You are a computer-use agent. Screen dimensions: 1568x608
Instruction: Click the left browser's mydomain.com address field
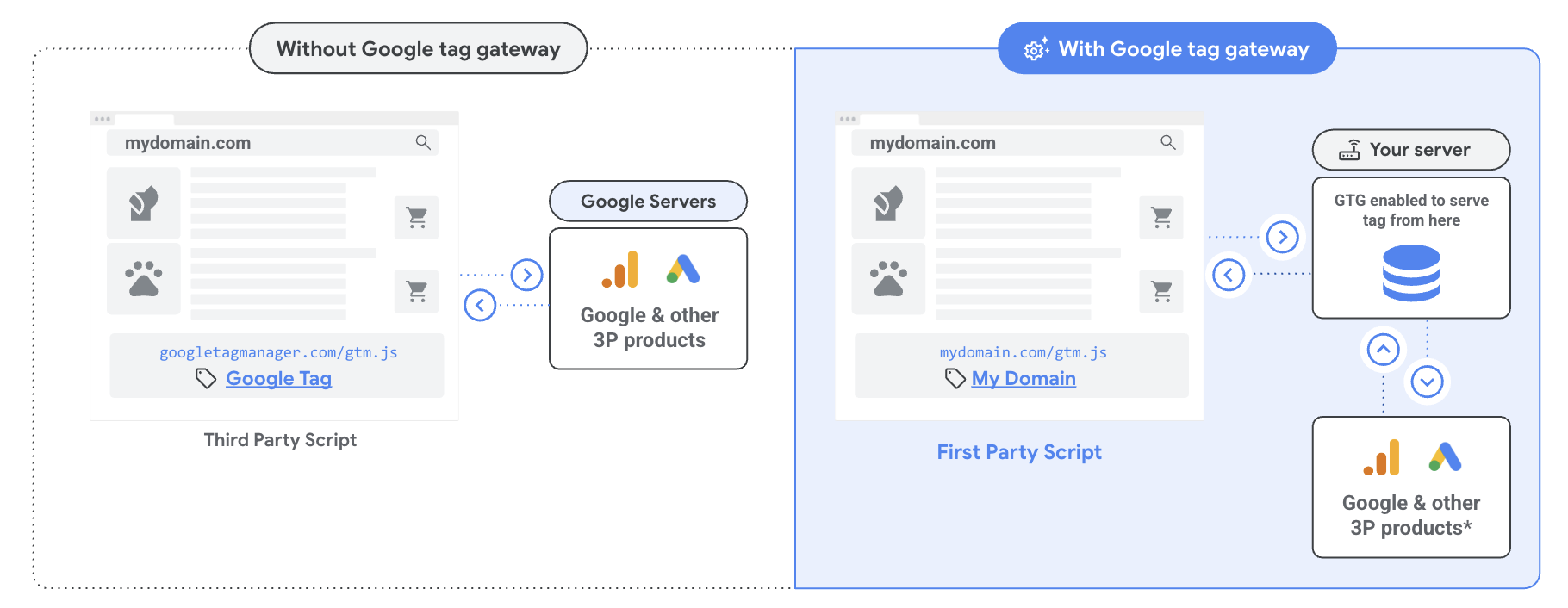point(272,143)
